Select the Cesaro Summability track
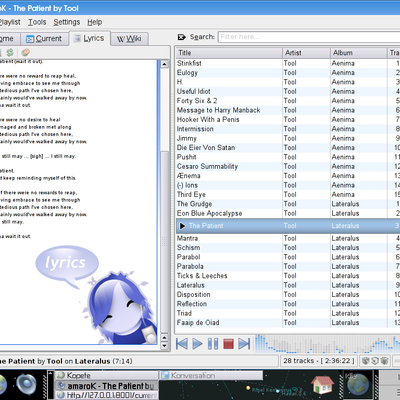Viewport: 400px width, 400px height. (207, 166)
